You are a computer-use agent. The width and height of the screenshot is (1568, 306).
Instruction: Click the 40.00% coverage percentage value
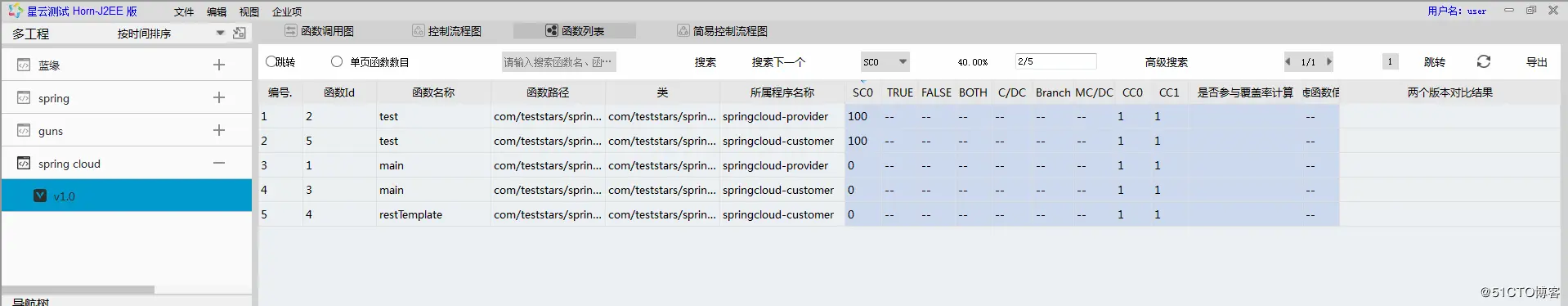point(973,62)
